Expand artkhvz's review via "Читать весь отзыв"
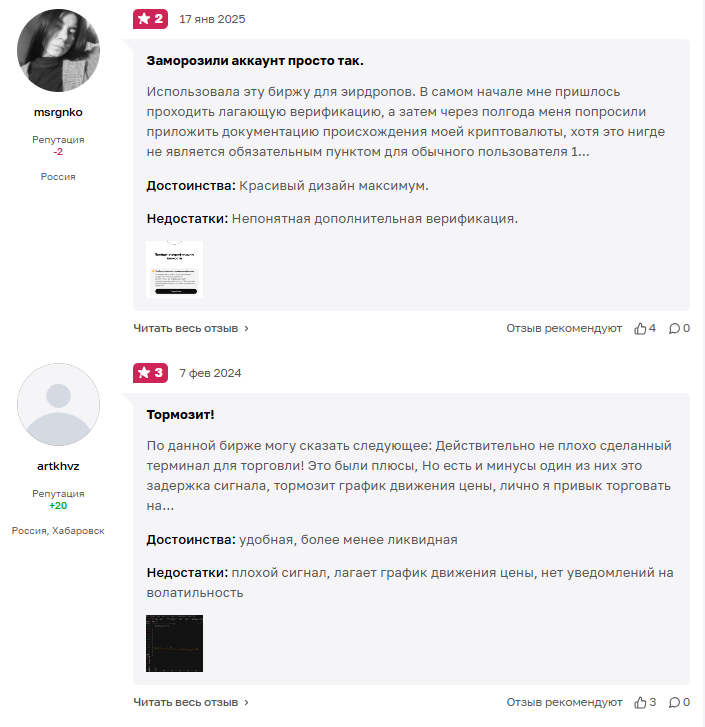 pos(191,702)
